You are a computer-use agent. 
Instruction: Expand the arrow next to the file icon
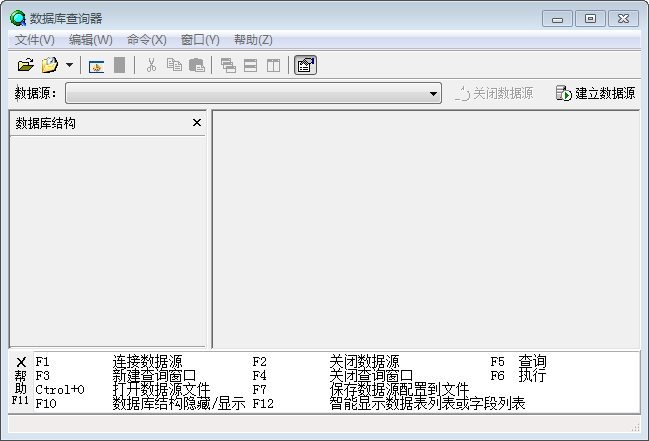click(x=69, y=66)
